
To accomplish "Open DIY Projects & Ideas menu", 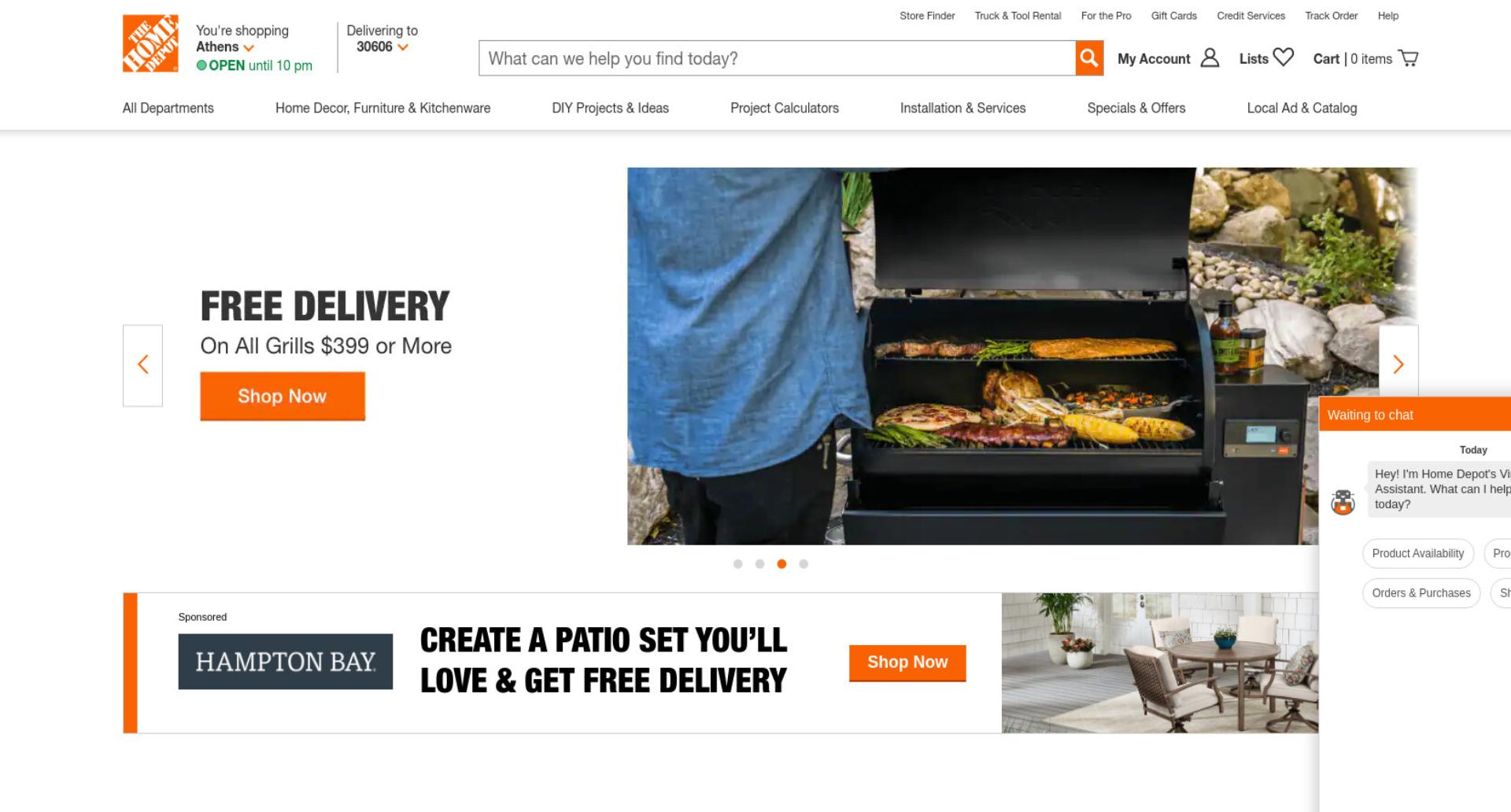I will (x=610, y=108).
